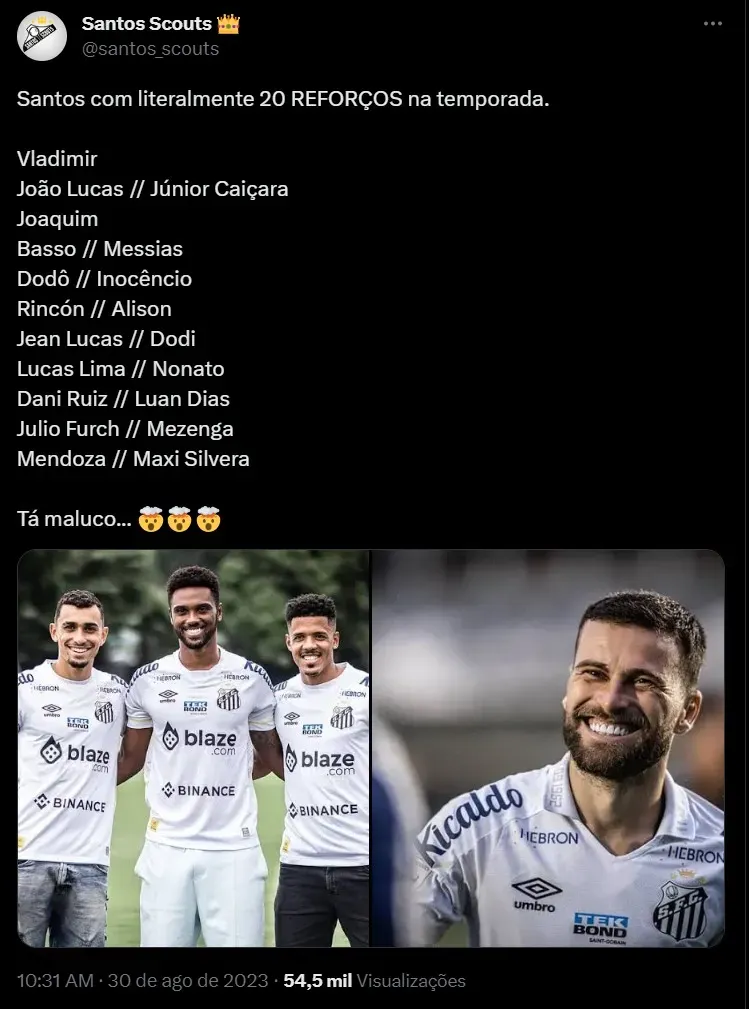Click the Lucas Lima // Nonato line
The height and width of the screenshot is (1009, 749).
121,369
